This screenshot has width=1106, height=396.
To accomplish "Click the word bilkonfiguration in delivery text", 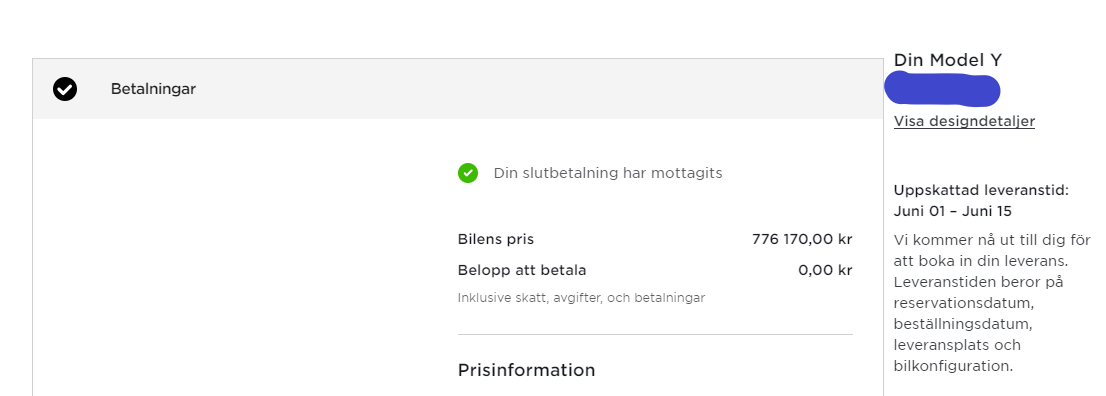I will [952, 366].
